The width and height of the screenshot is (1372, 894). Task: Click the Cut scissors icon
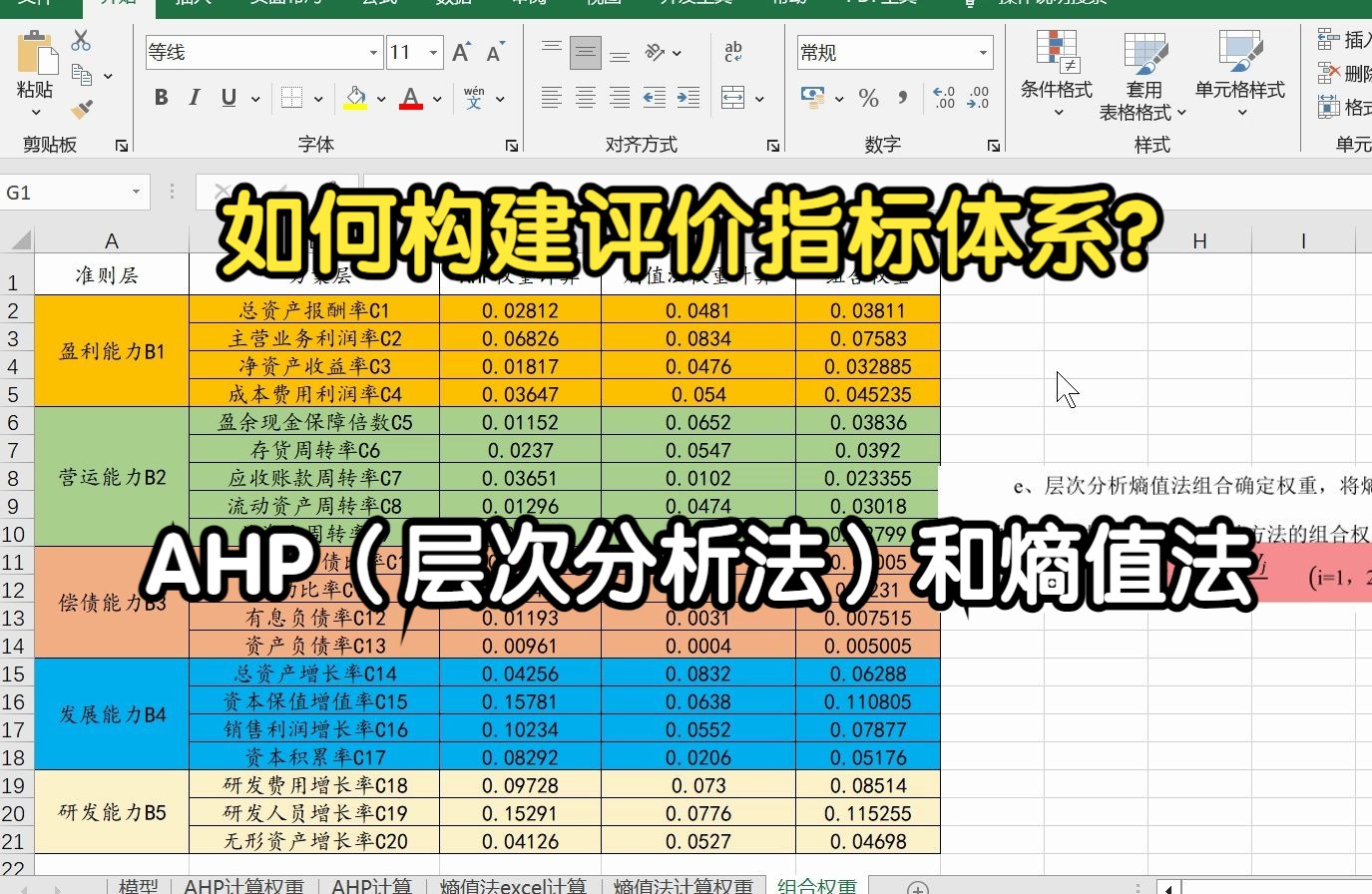coord(82,41)
